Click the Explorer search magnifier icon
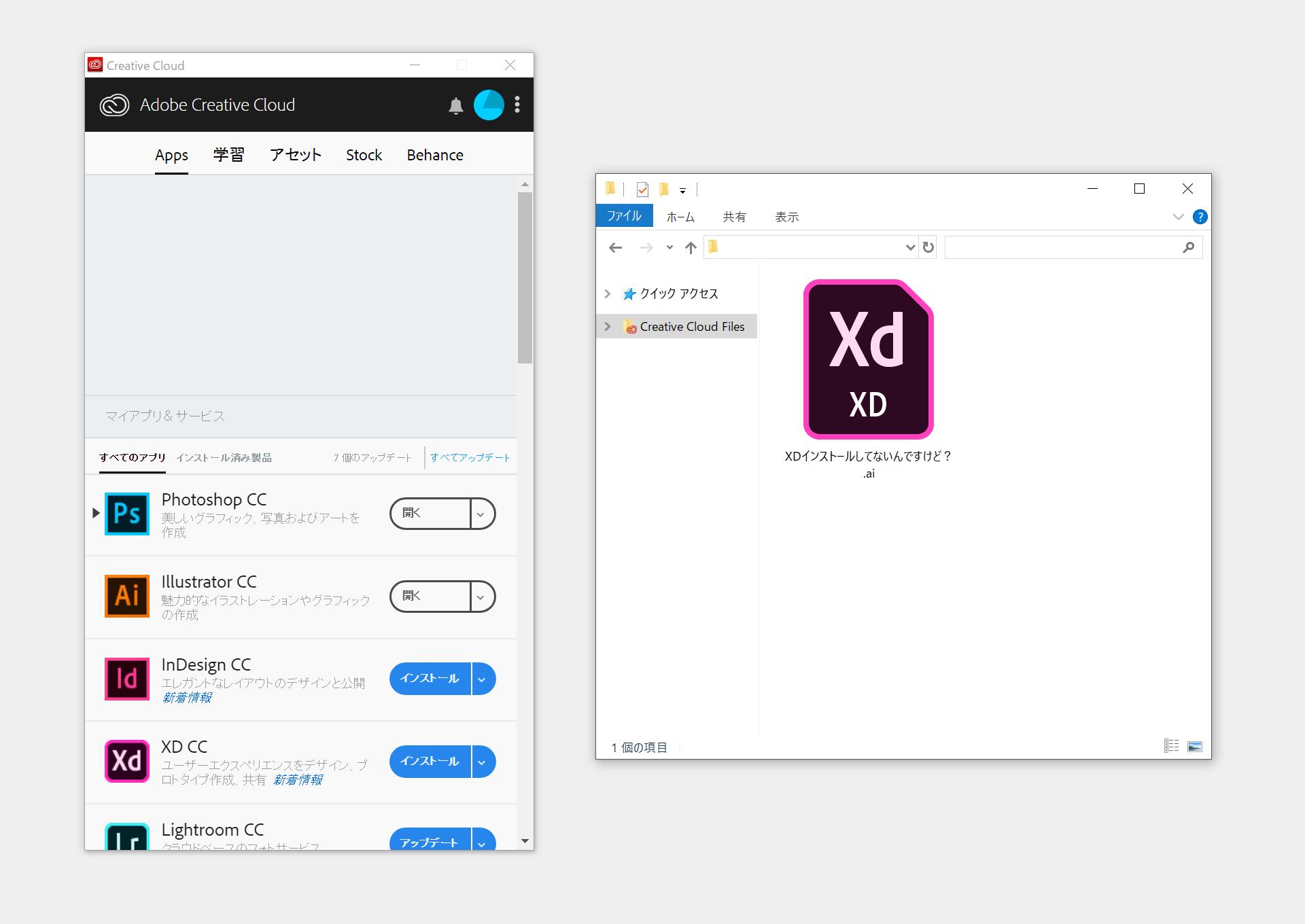Image resolution: width=1305 pixels, height=924 pixels. pos(1188,247)
